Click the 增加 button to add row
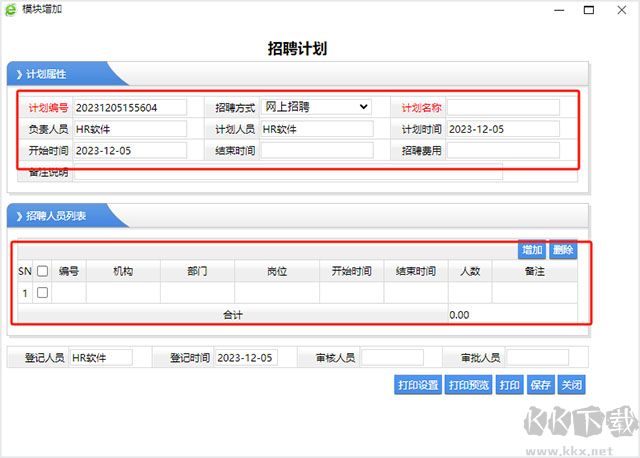The width and height of the screenshot is (640, 458). click(532, 250)
